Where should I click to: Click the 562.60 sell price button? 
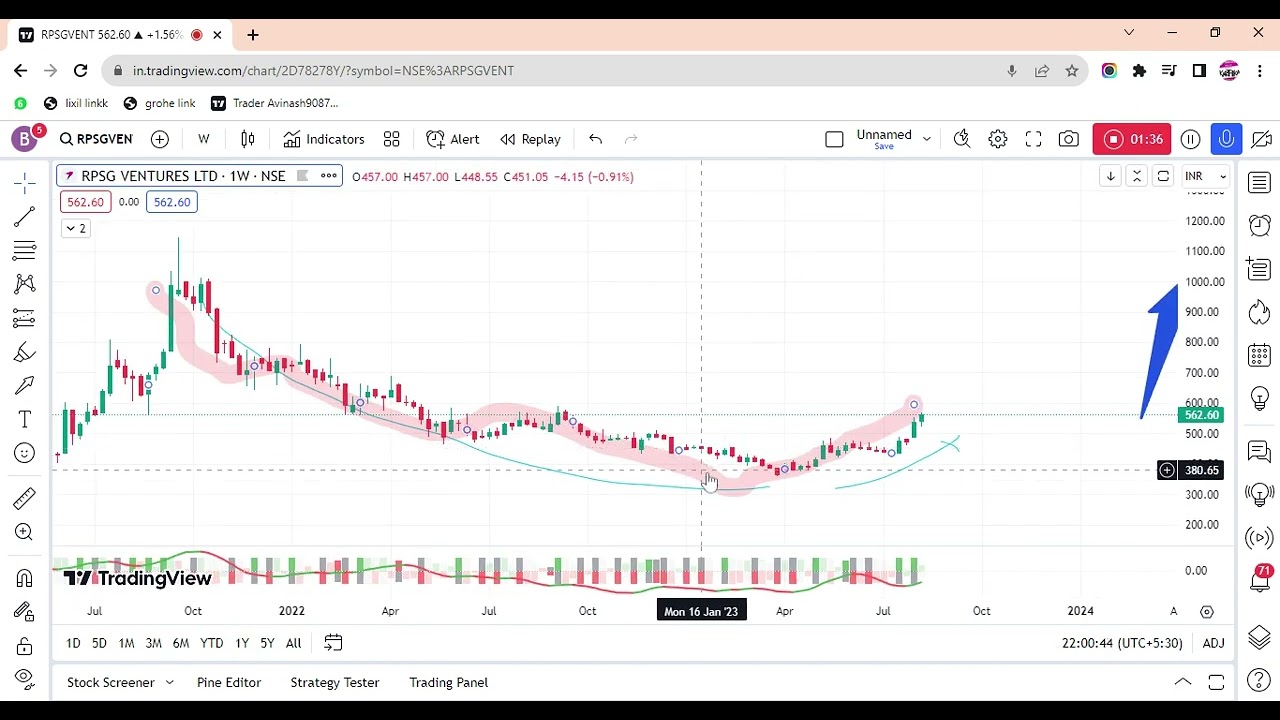point(85,202)
